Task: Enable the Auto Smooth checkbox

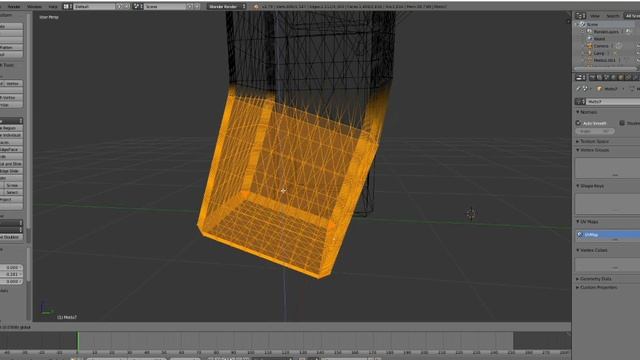Action: pos(578,123)
